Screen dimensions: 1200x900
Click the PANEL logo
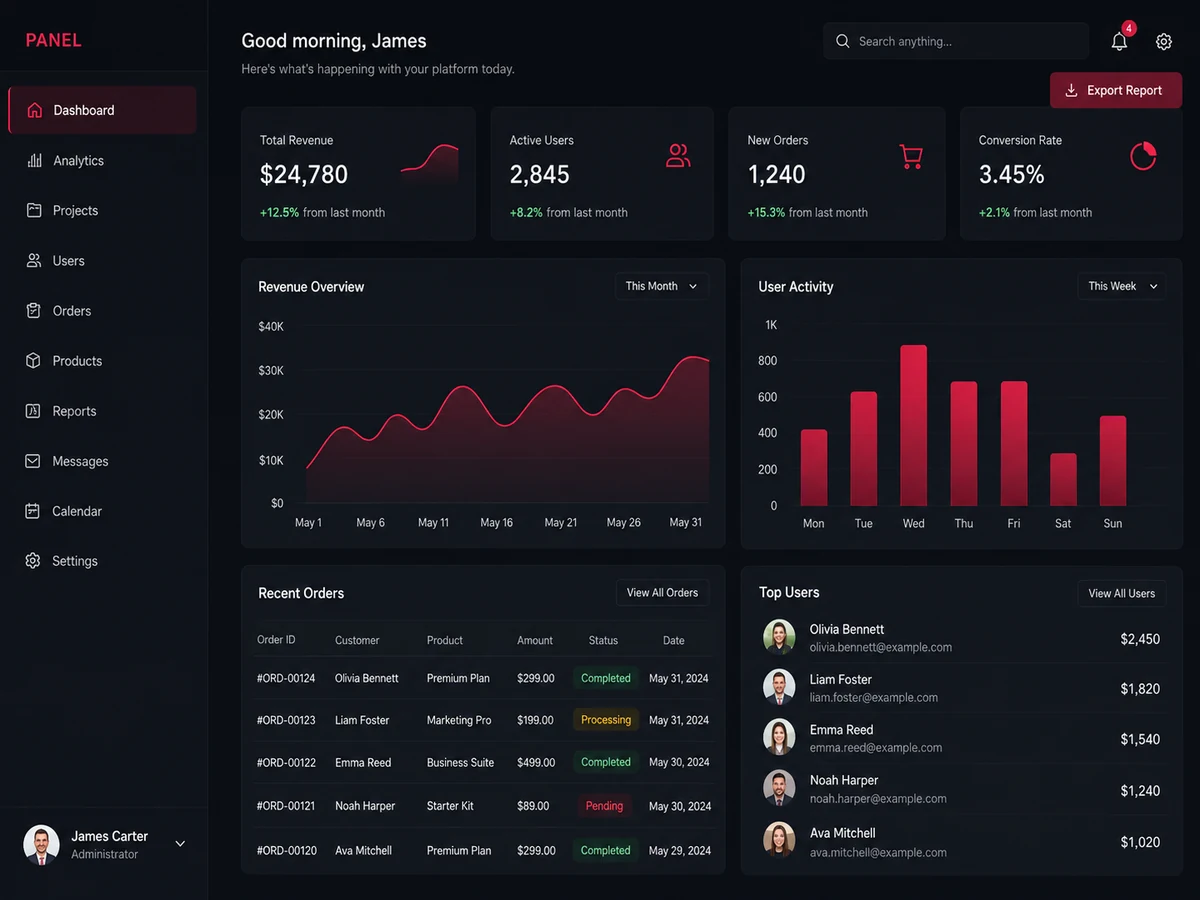click(53, 41)
